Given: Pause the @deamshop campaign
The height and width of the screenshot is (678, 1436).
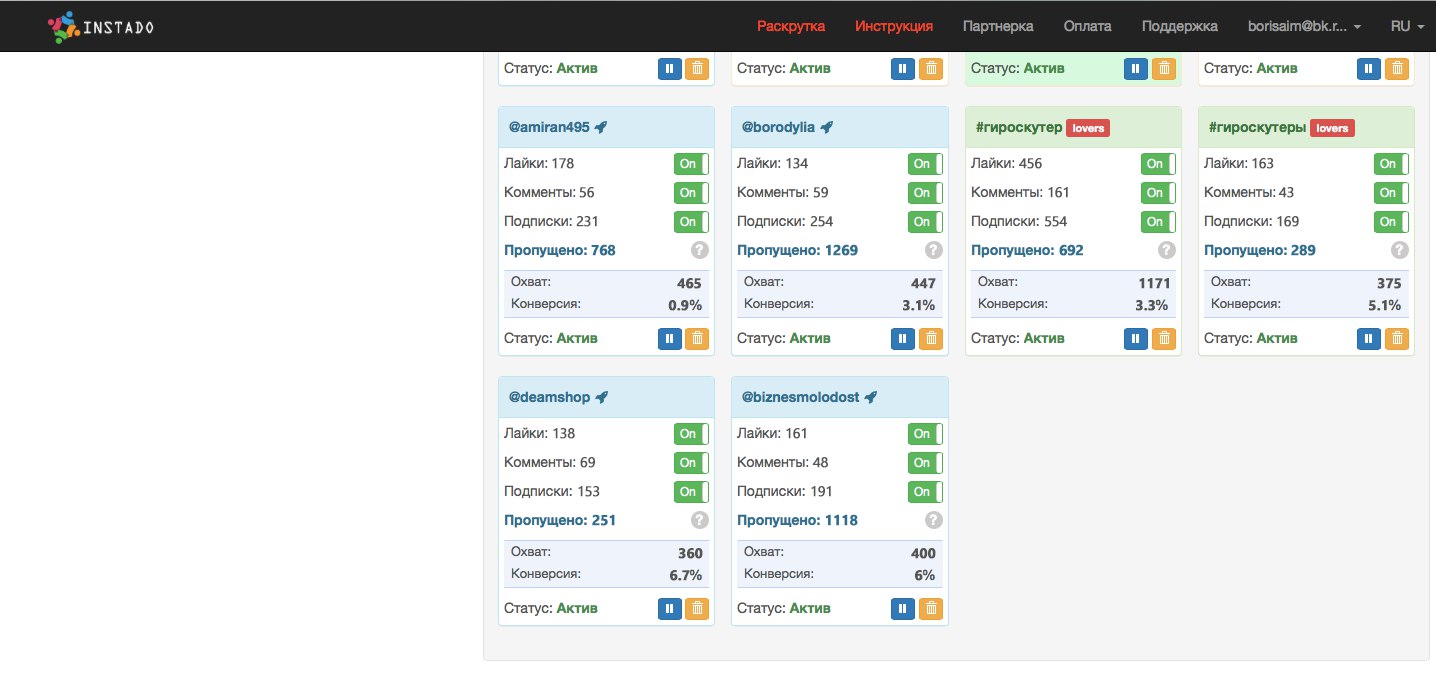Looking at the screenshot, I should click(670, 608).
